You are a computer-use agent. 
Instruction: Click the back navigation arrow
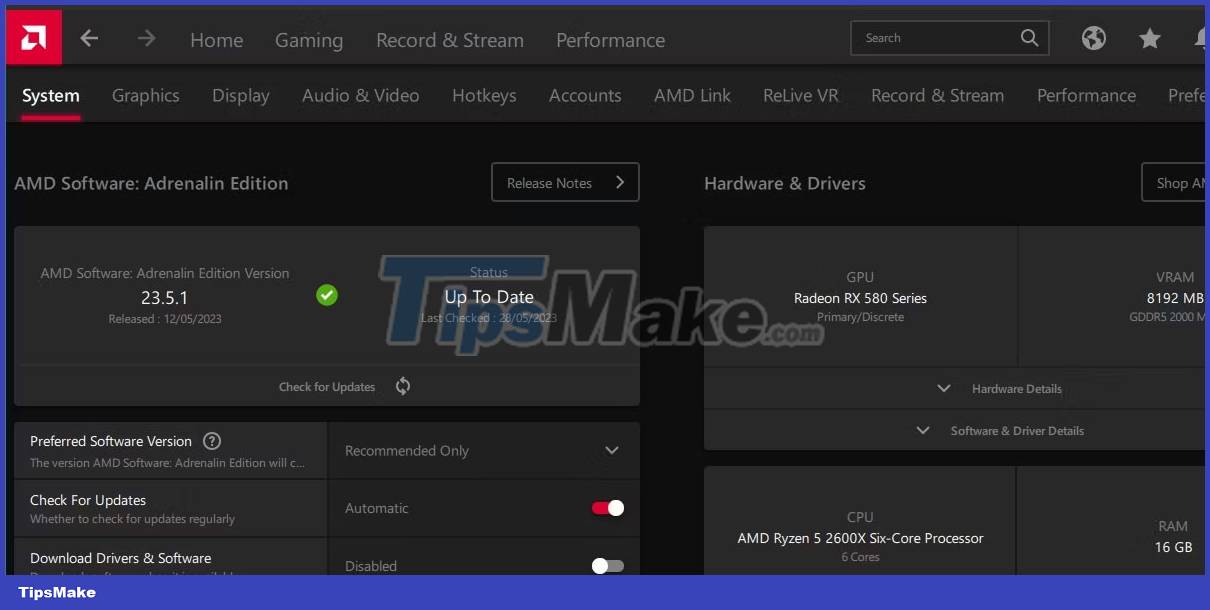click(x=89, y=39)
